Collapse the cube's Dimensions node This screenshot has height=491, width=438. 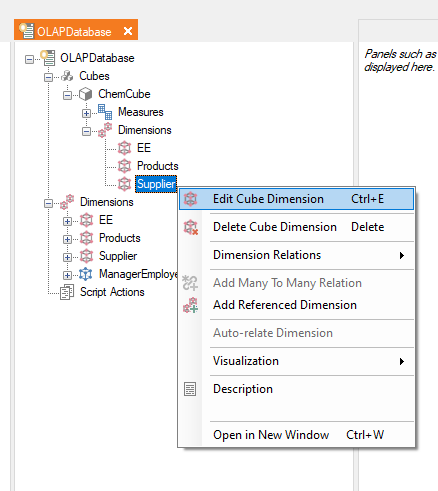(x=86, y=131)
